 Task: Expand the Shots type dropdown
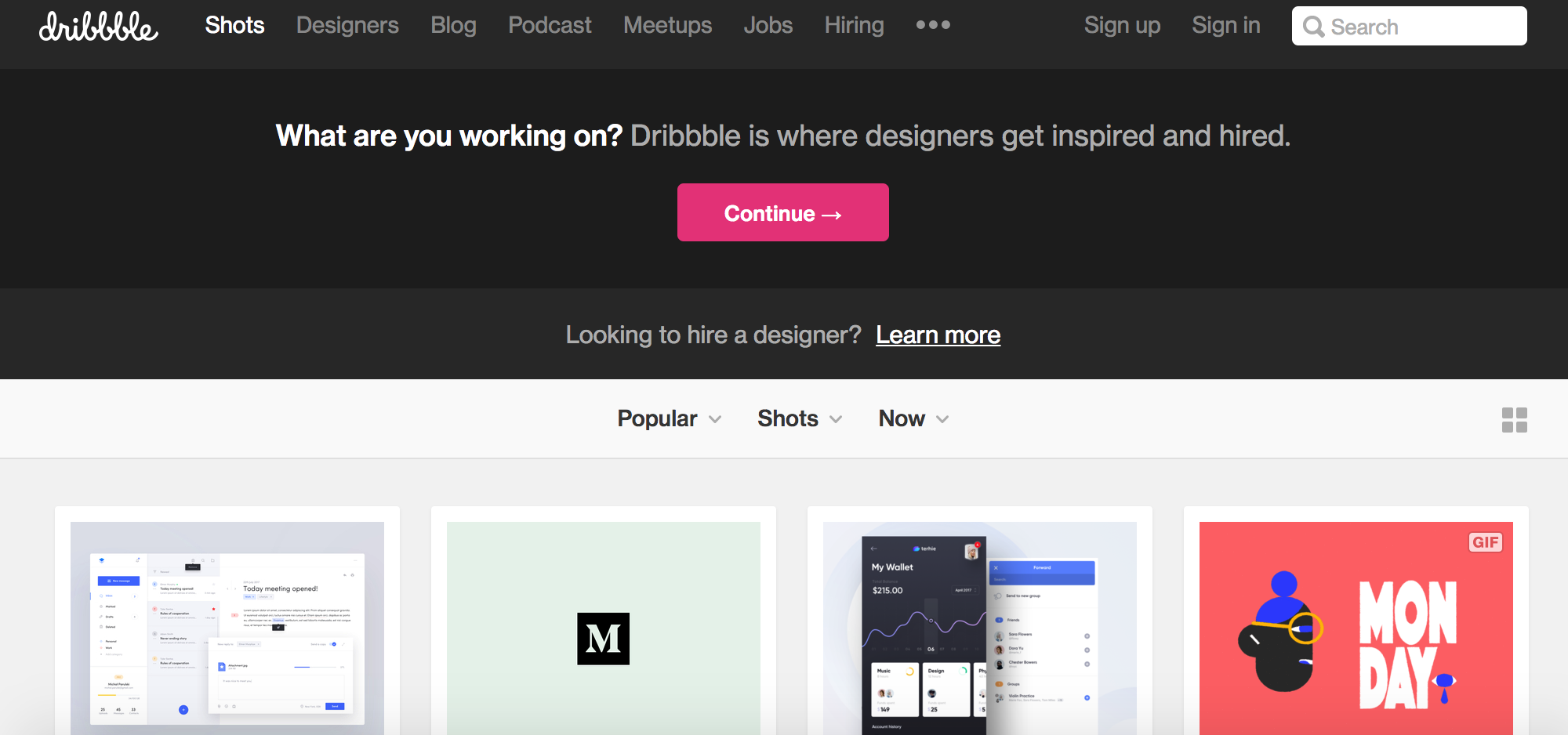pos(800,418)
